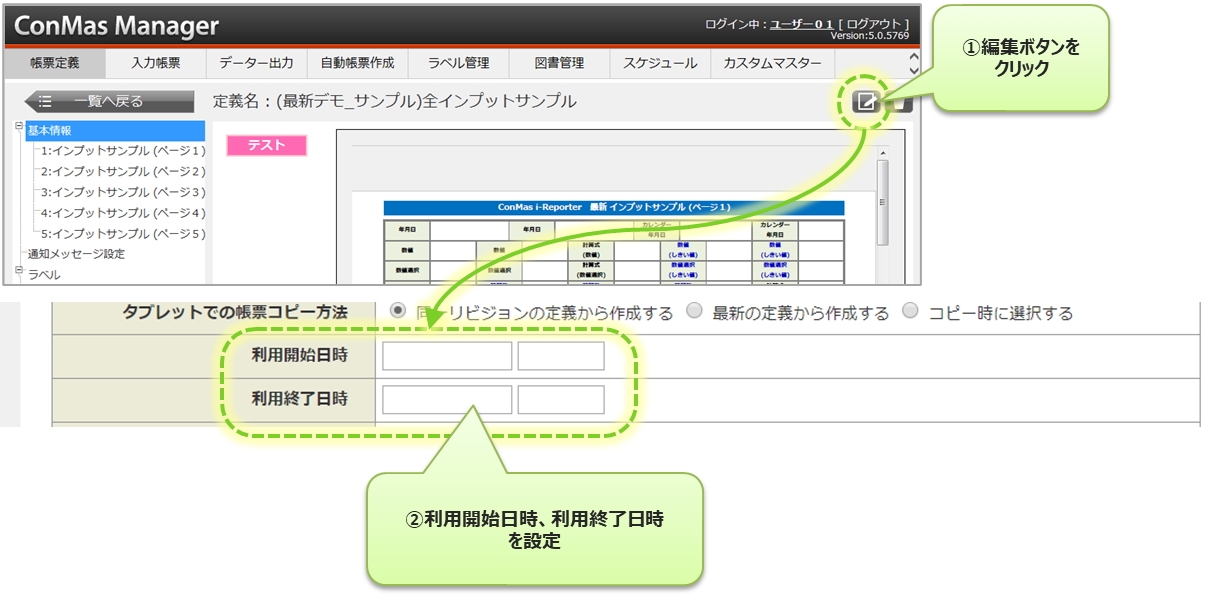Switch to the データー出力 tab
Viewport: 1219px width, 596px height.
pos(256,63)
